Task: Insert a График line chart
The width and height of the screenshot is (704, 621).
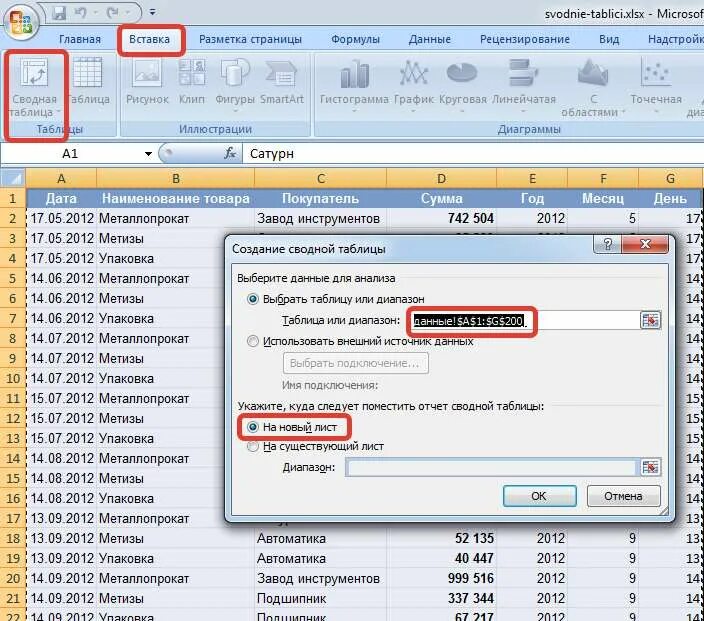Action: pos(414,85)
